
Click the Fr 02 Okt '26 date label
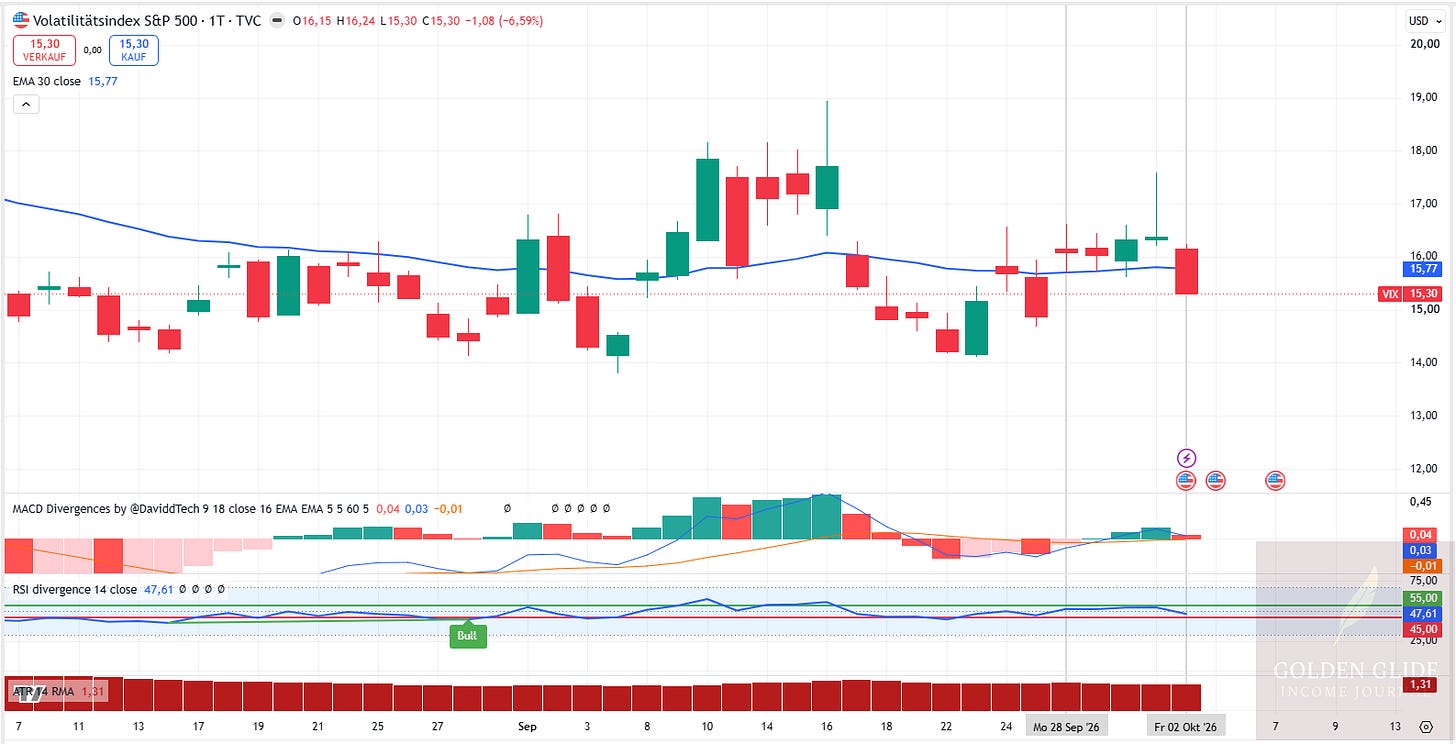coord(1185,726)
